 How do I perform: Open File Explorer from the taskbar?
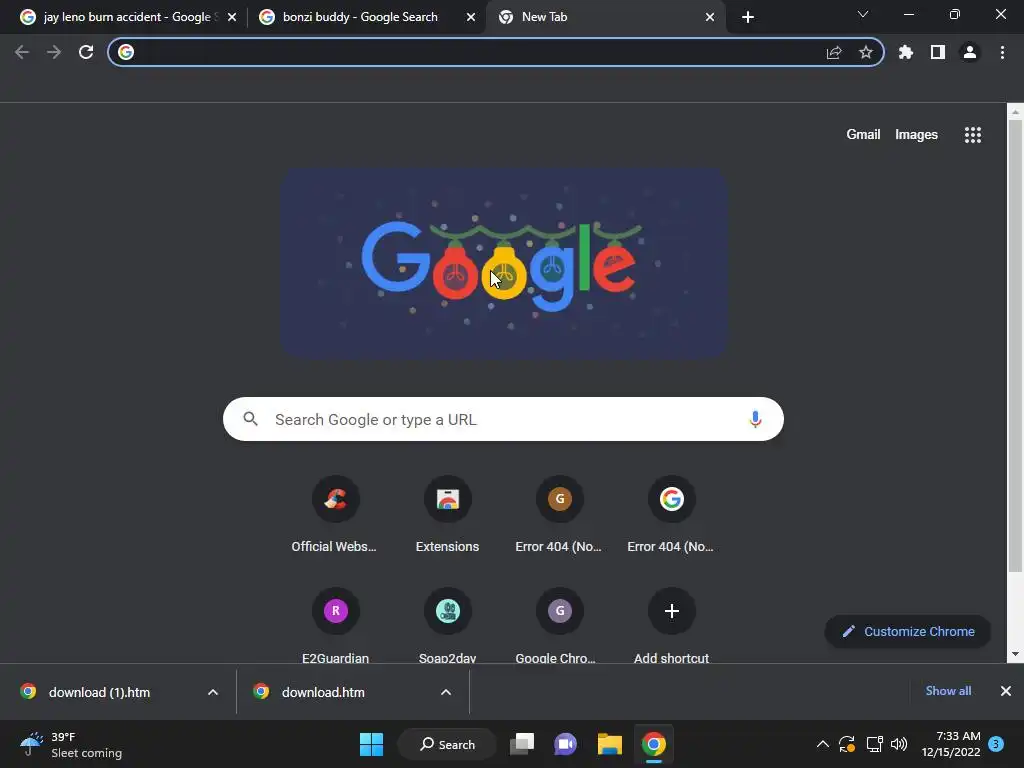[x=609, y=744]
